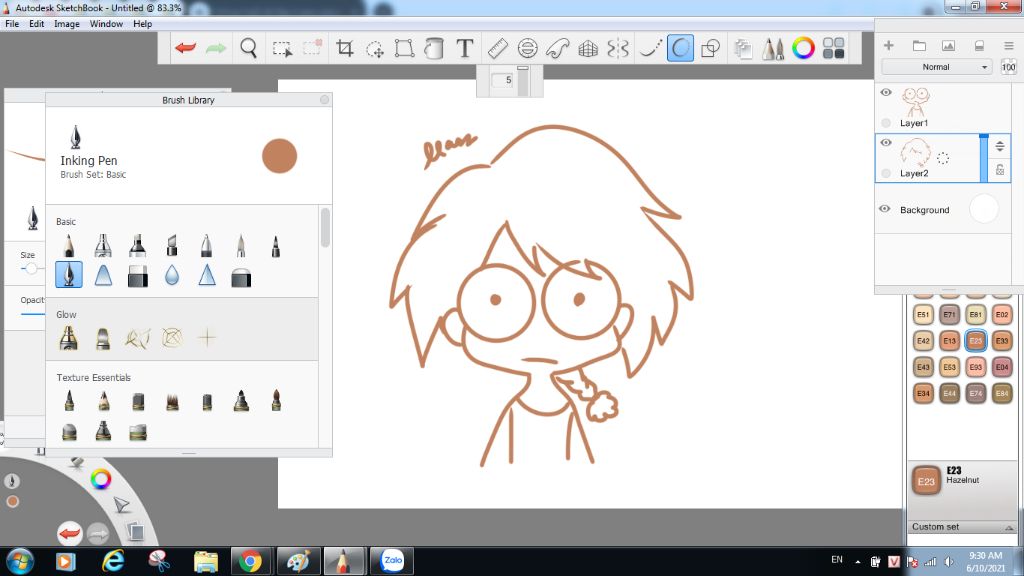Add a new layer with plus icon
Screen dimensions: 1024x576
coord(888,46)
